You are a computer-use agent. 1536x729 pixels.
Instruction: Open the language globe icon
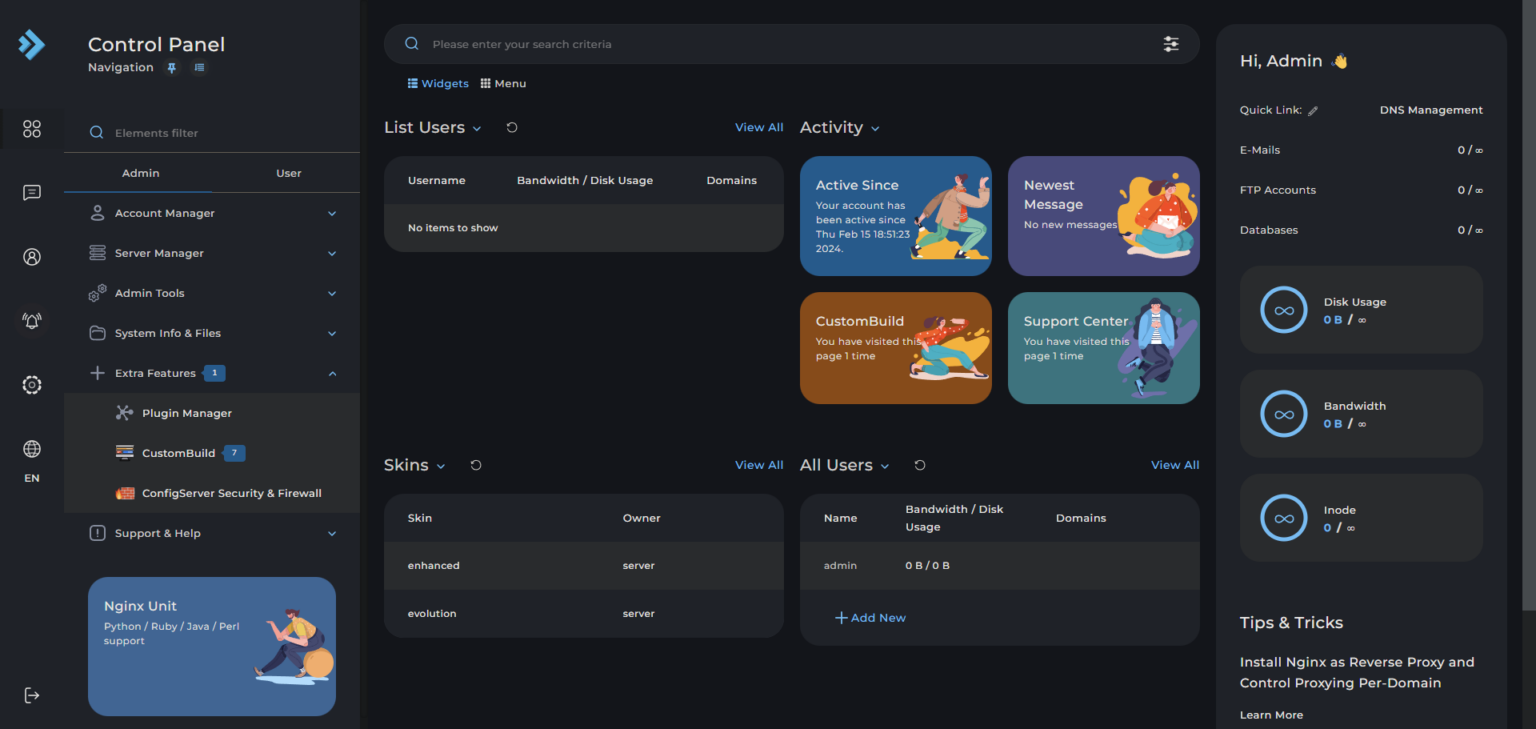32,449
